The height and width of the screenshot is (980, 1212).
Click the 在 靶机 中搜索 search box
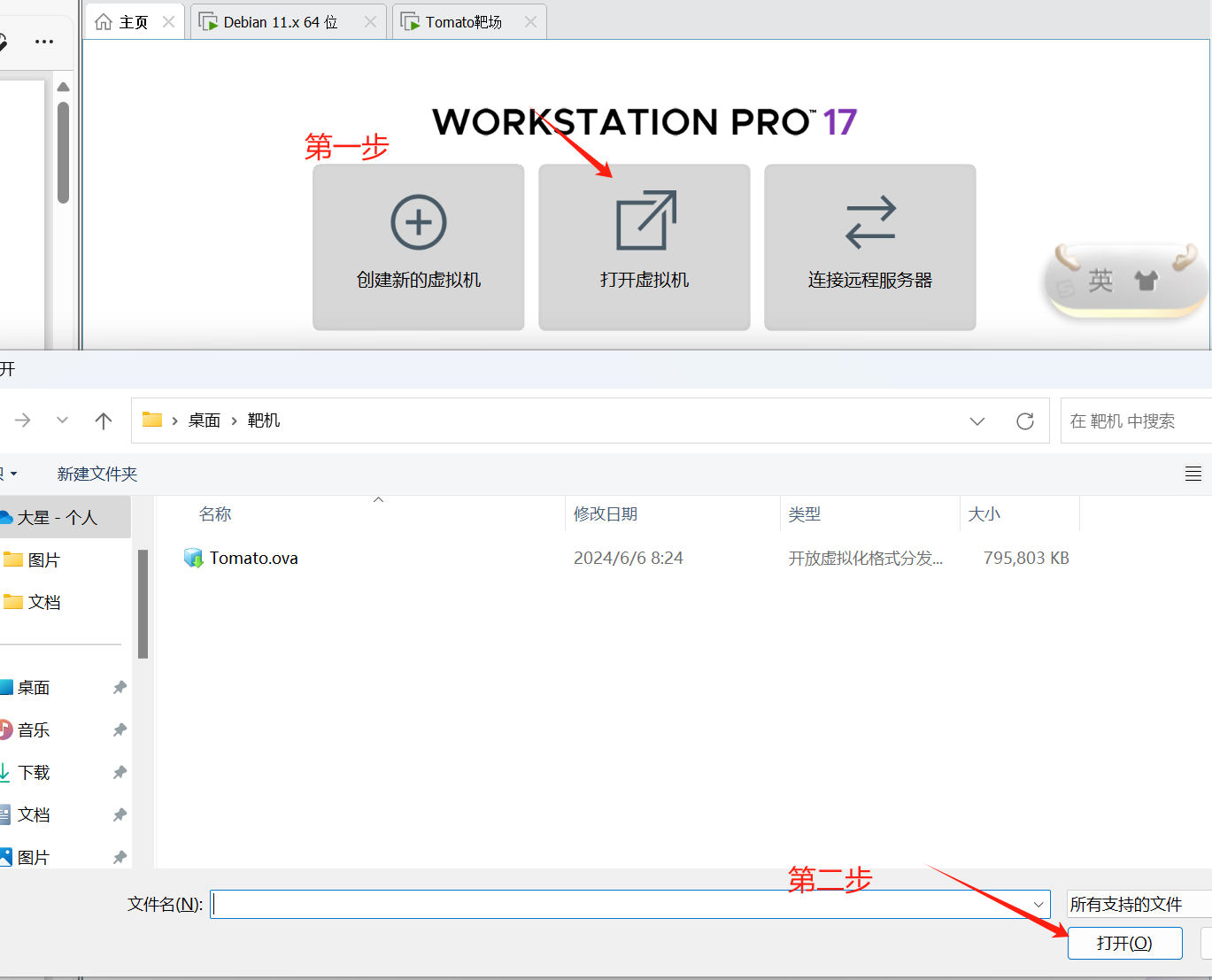click(1136, 421)
